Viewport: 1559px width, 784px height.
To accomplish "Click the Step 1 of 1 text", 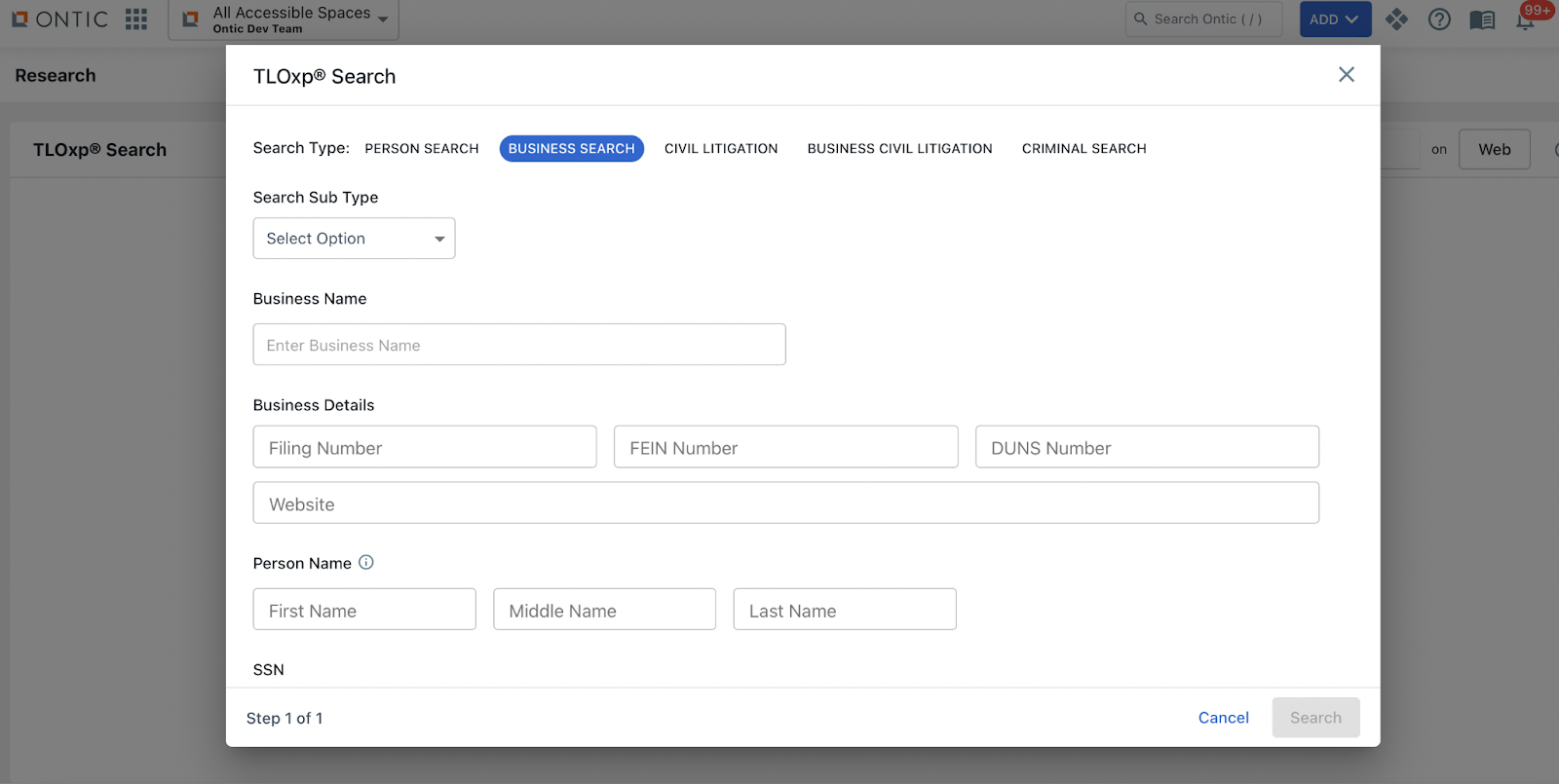I will tap(285, 719).
